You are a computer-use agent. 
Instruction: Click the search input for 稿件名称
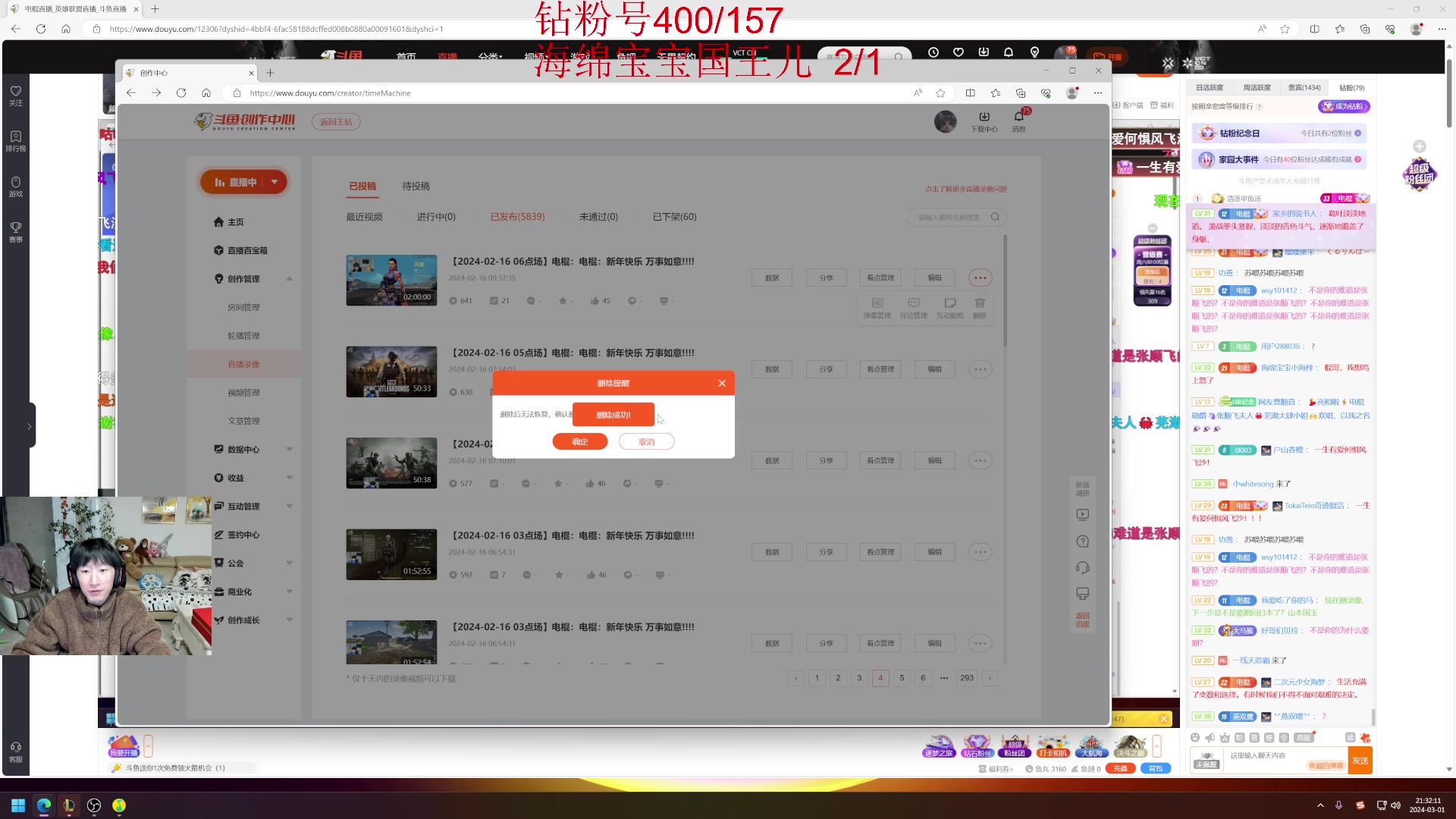949,217
